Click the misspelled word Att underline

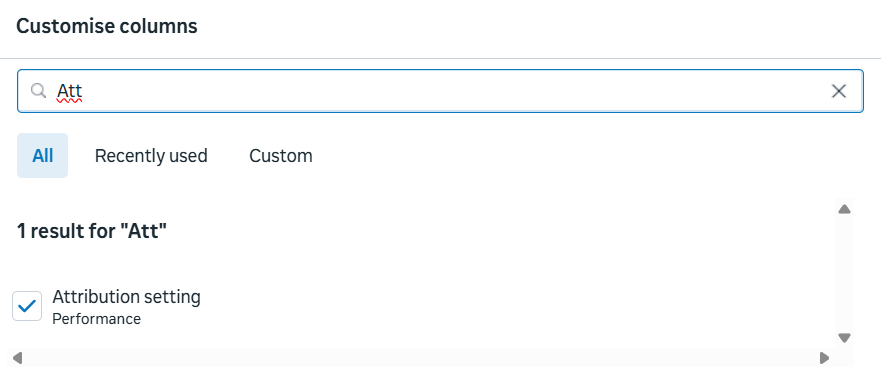(70, 102)
